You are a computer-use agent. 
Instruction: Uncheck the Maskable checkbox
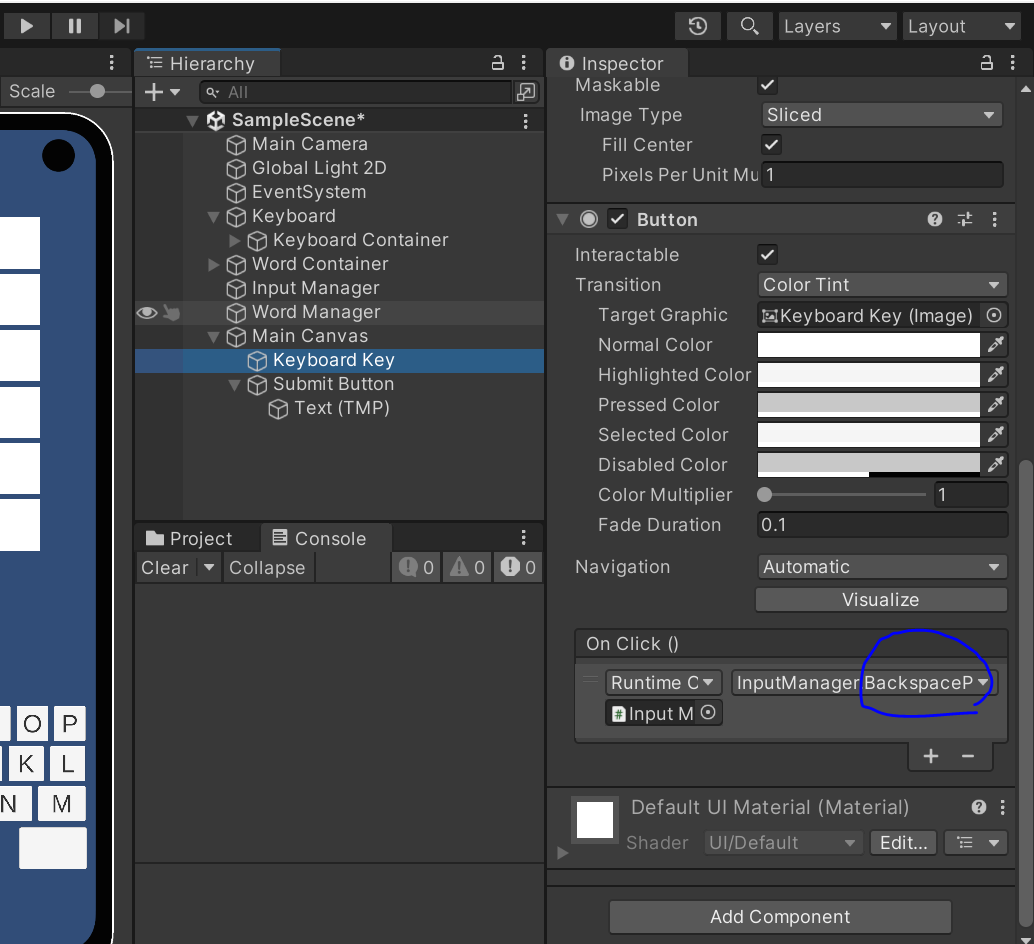(x=767, y=85)
